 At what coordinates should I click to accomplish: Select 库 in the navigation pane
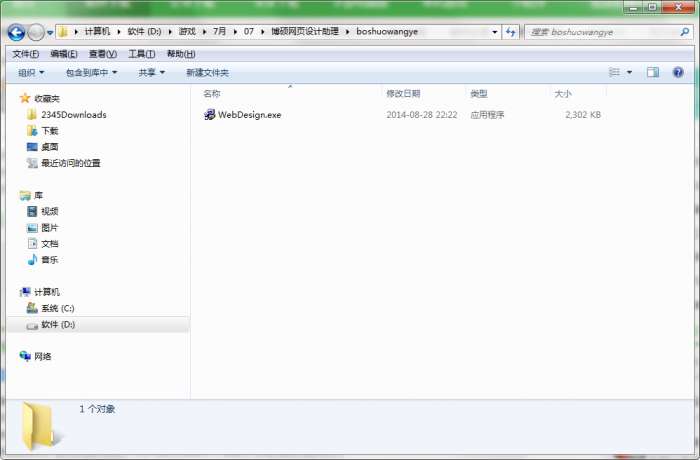tap(38, 195)
